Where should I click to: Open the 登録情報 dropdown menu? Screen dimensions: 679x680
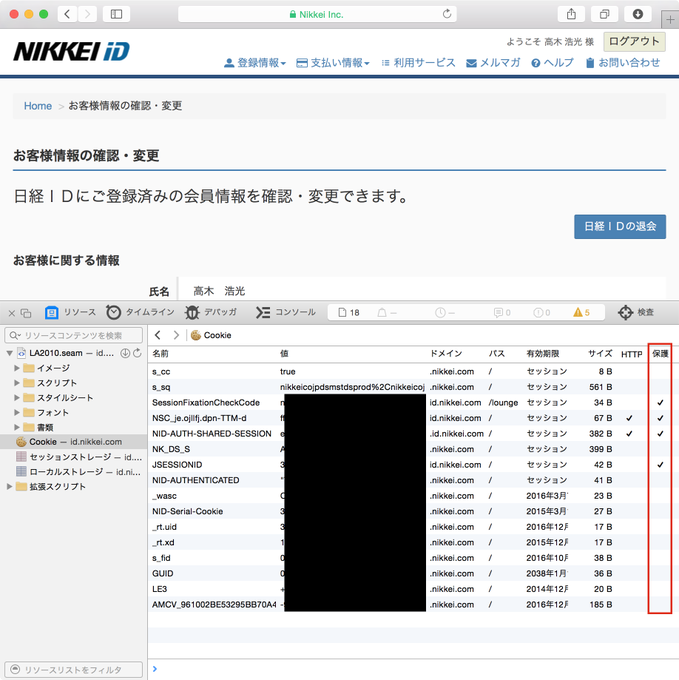(x=255, y=63)
